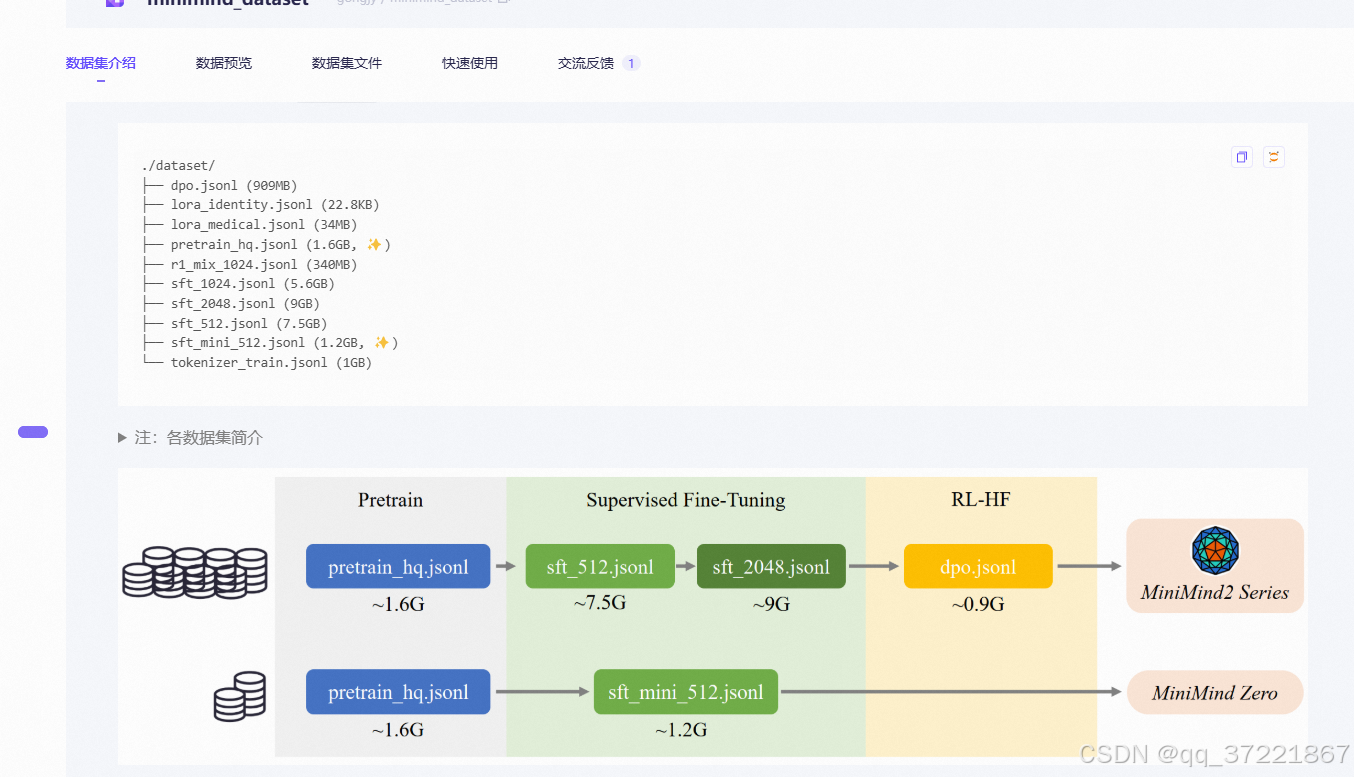Click the Pretrain heading in the diagram
Screen dimensions: 1354x777
(390, 500)
